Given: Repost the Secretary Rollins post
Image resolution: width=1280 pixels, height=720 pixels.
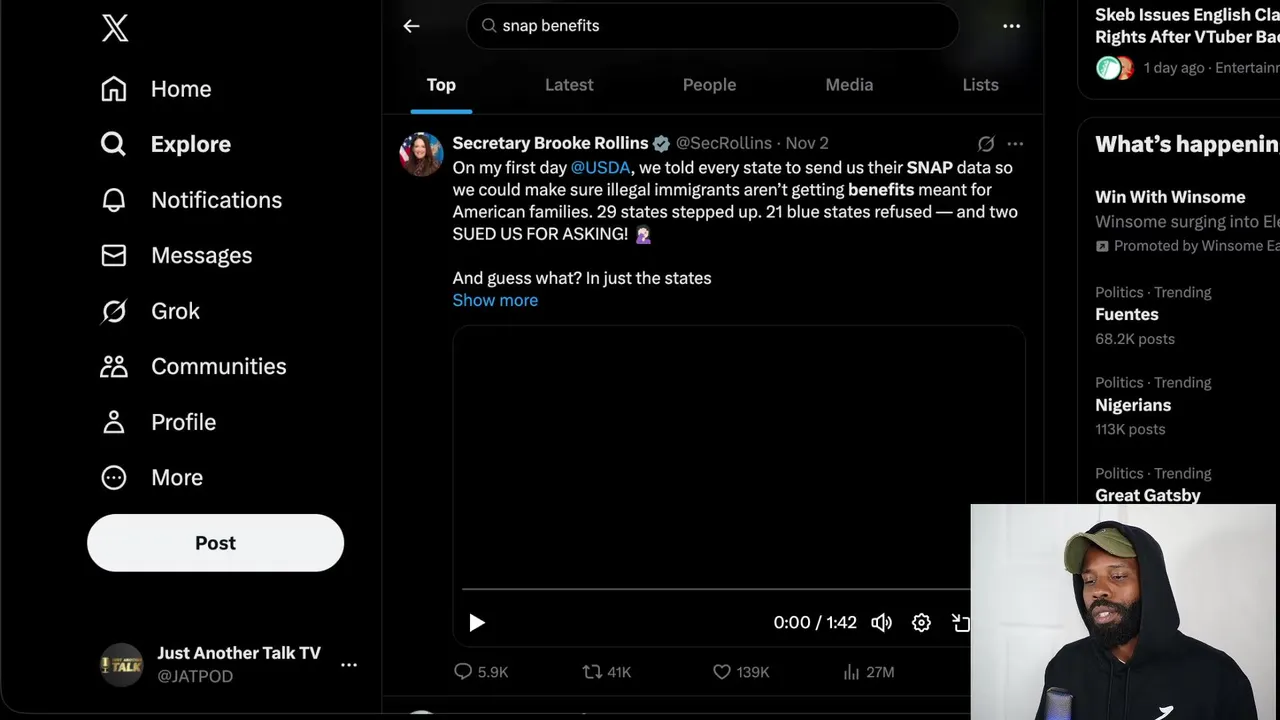Looking at the screenshot, I should (593, 672).
